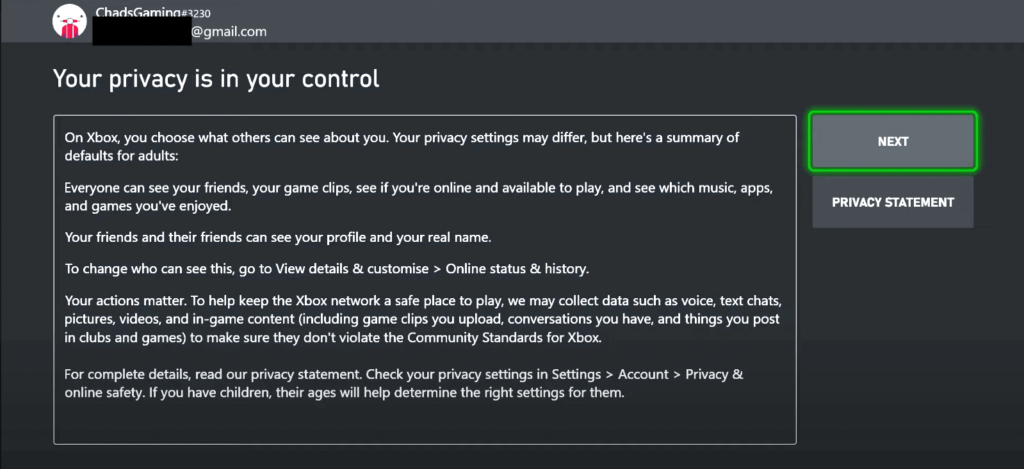Click the empty bottom area of text panel
Image resolution: width=1024 pixels, height=469 pixels.
424,423
